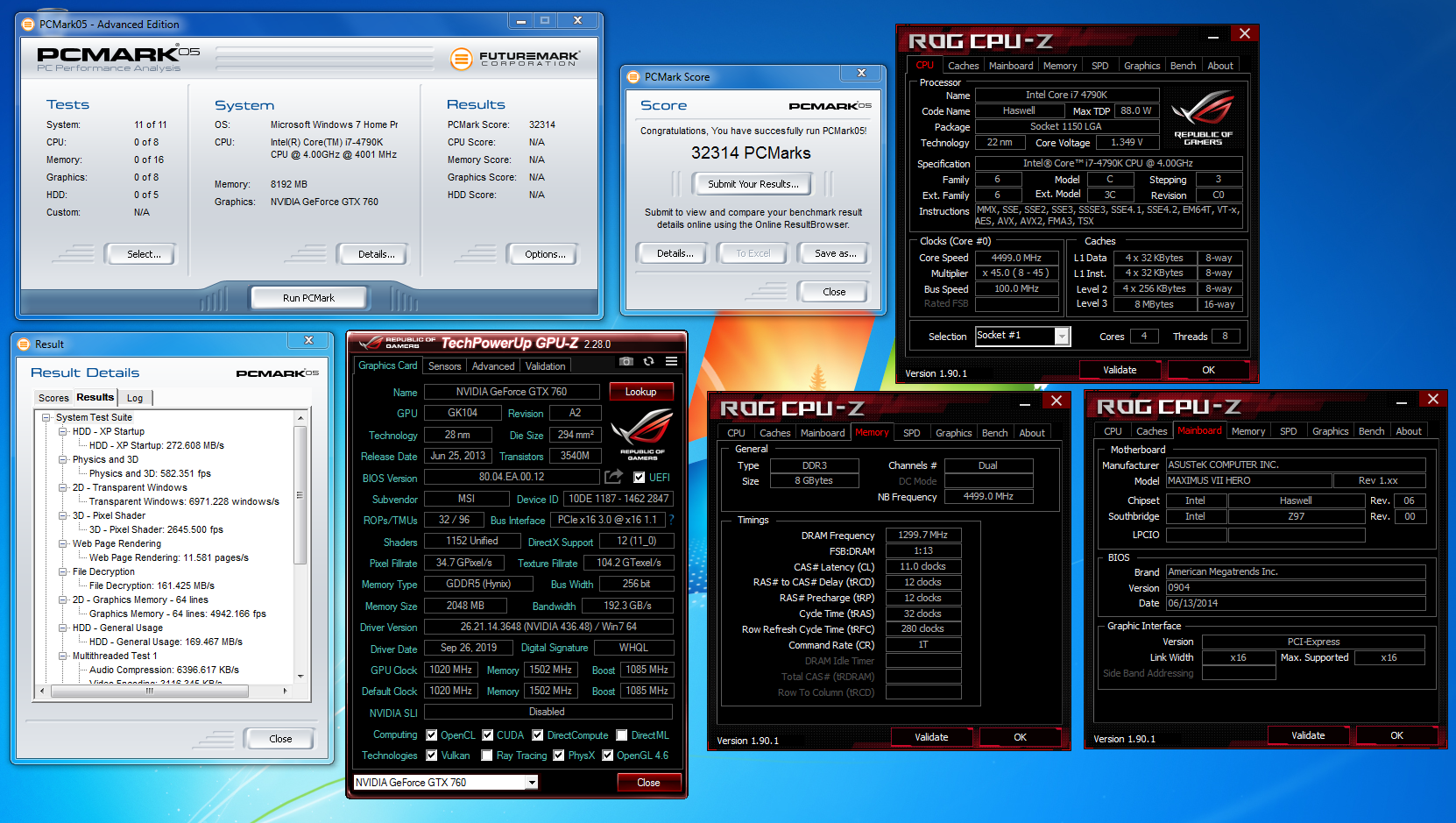Click the ROG logo in GPU-Z
The height and width of the screenshot is (823, 1456).
coord(641,434)
